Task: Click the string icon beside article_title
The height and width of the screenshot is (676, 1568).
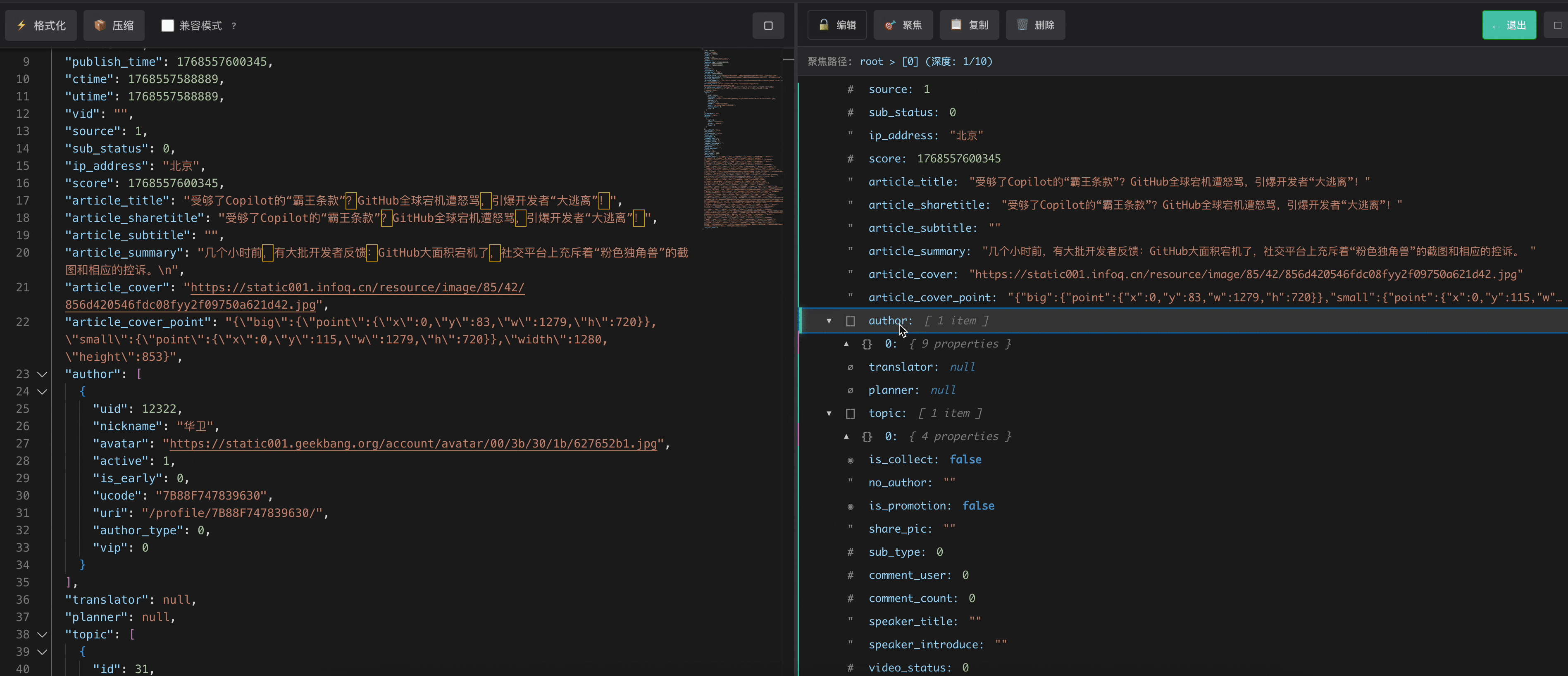Action: [x=851, y=181]
